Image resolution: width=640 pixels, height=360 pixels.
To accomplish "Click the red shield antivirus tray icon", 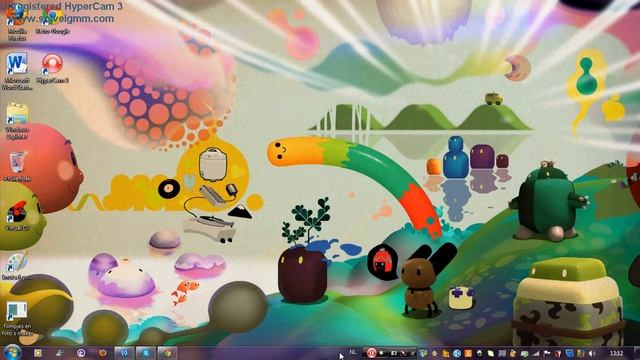I will click(558, 353).
